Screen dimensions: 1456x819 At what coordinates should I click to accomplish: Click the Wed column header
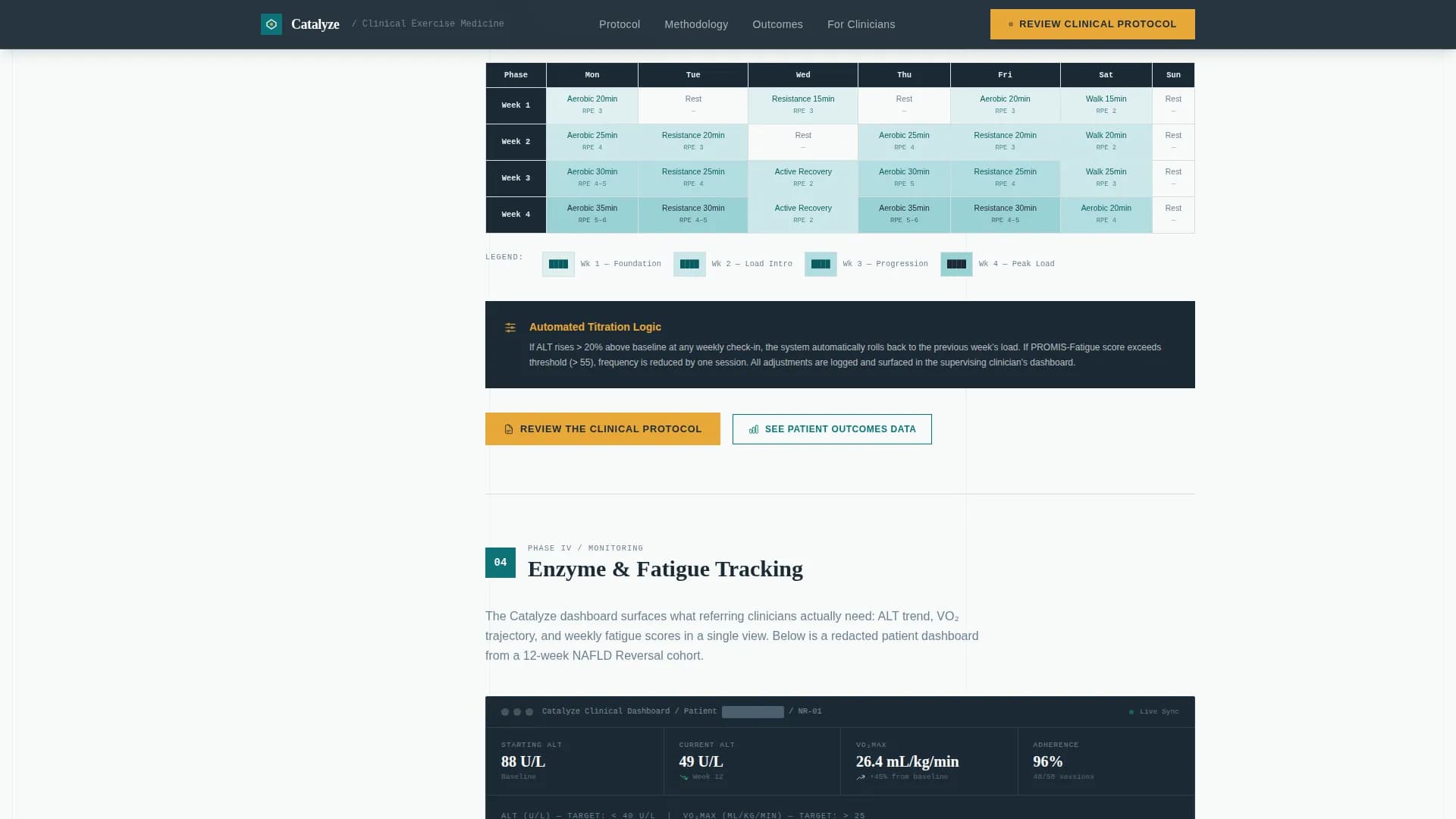[x=803, y=75]
